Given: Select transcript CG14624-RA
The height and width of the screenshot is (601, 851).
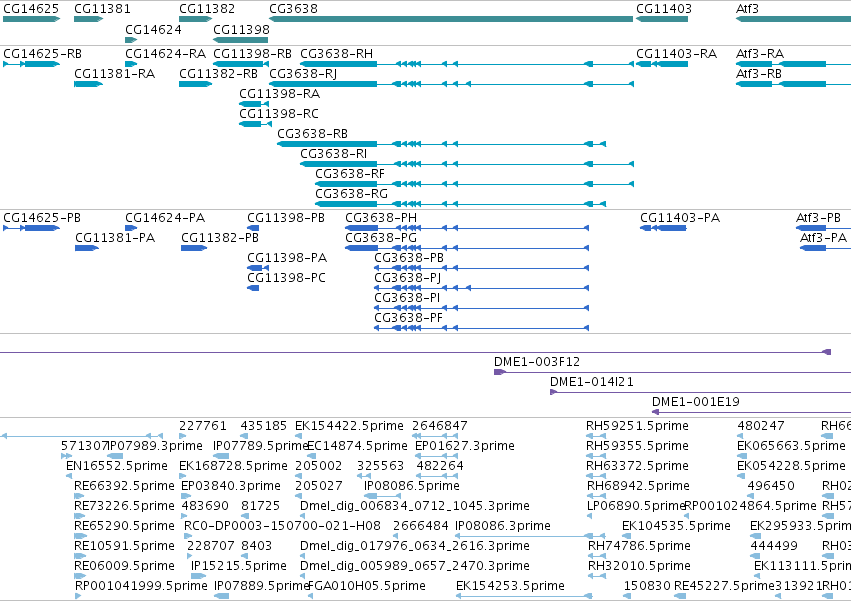Looking at the screenshot, I should click(131, 64).
